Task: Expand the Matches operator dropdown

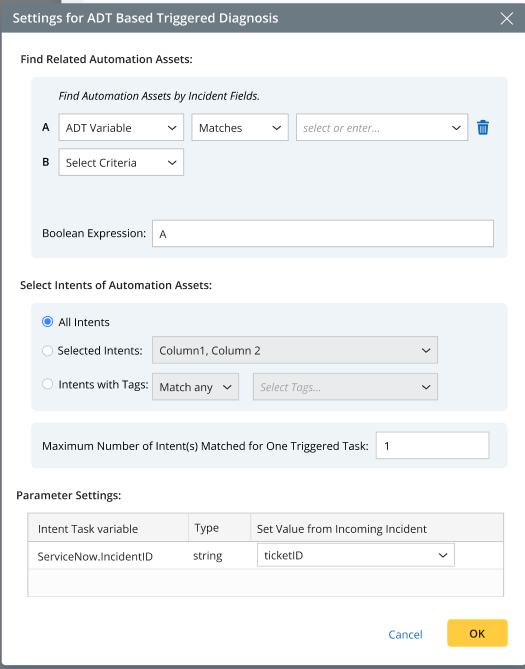Action: [x=240, y=127]
